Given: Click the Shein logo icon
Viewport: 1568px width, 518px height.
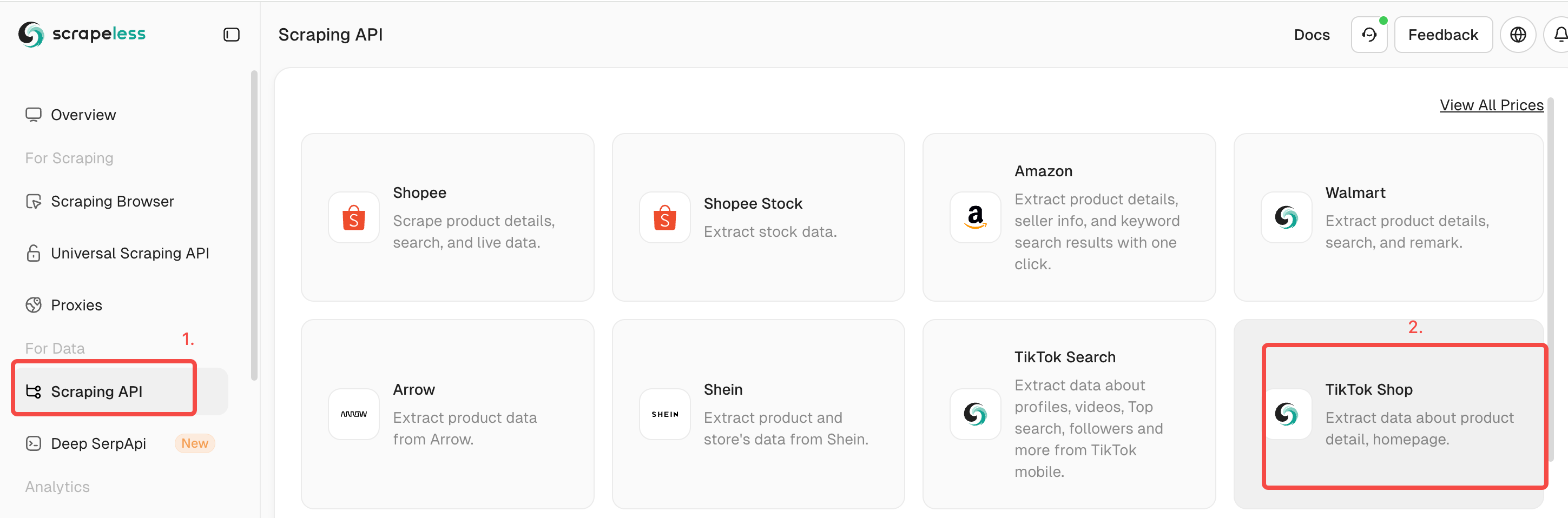Looking at the screenshot, I should [664, 414].
